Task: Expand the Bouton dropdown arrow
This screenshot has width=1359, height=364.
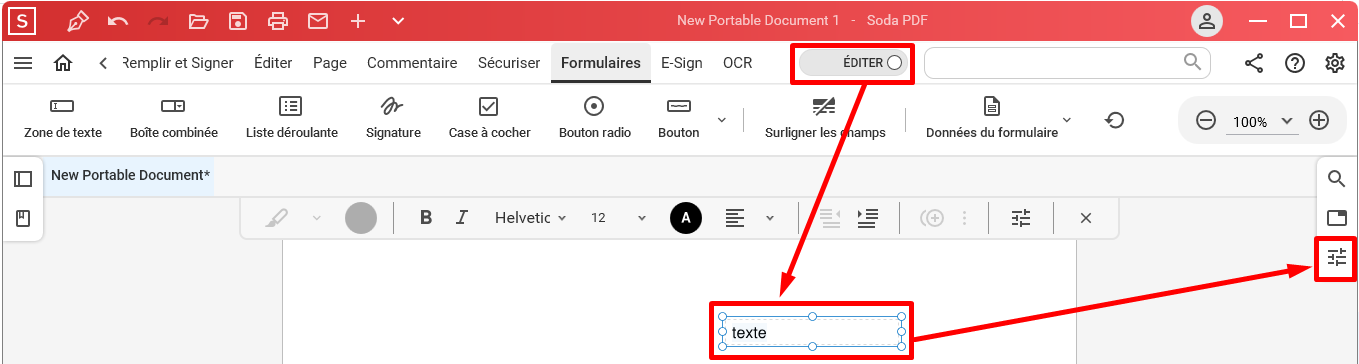Action: 722,120
